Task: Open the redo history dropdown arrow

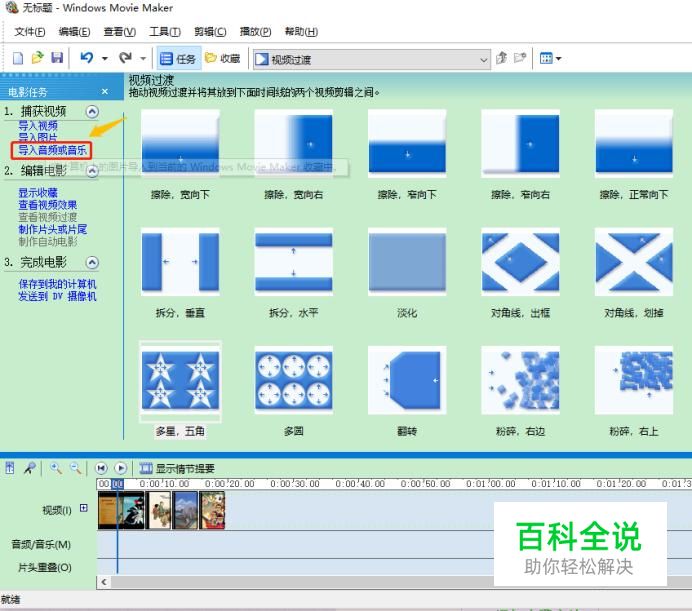Action: coord(143,58)
